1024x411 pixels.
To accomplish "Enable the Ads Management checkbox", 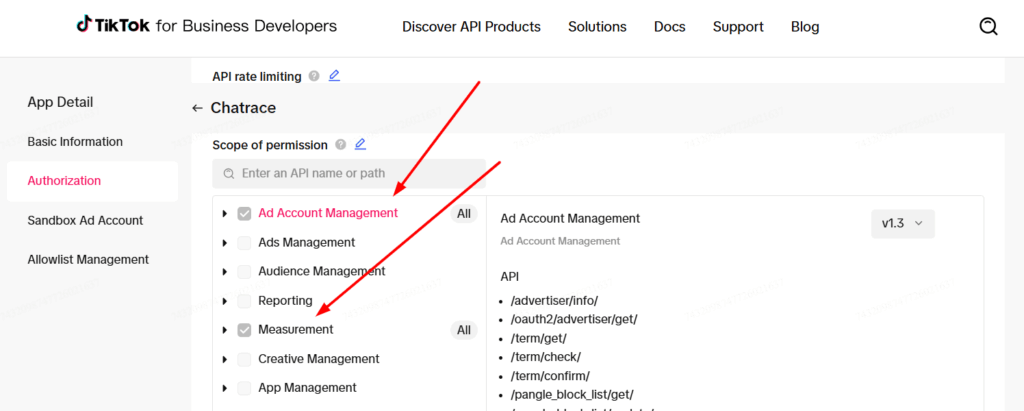I will [244, 242].
